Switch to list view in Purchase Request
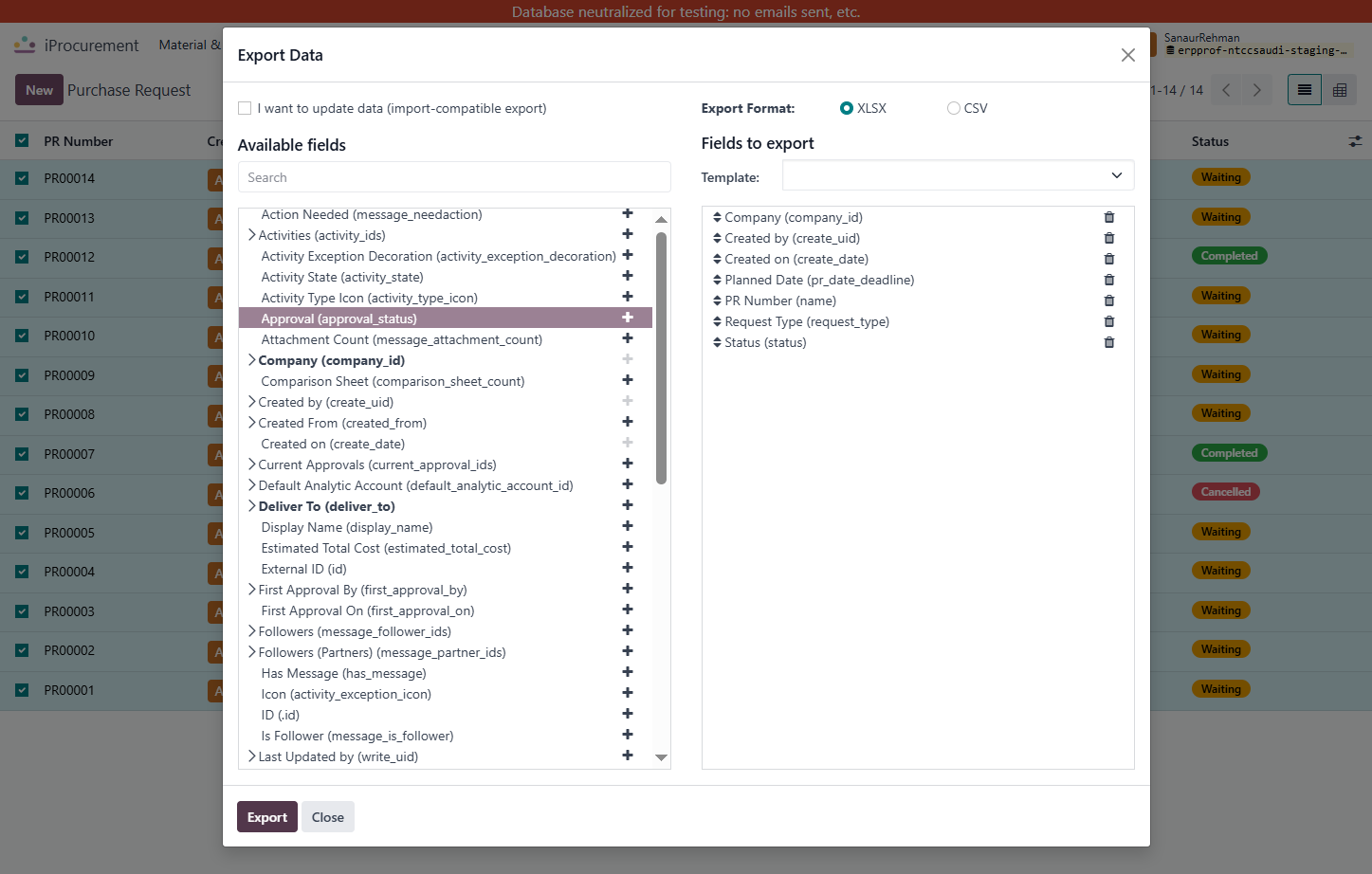 click(1305, 90)
